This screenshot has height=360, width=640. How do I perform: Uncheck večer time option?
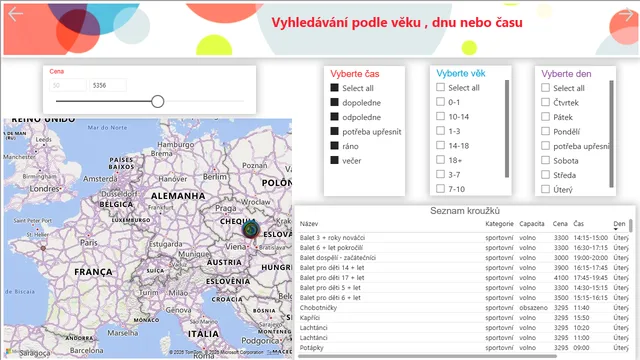pyautogui.click(x=334, y=160)
